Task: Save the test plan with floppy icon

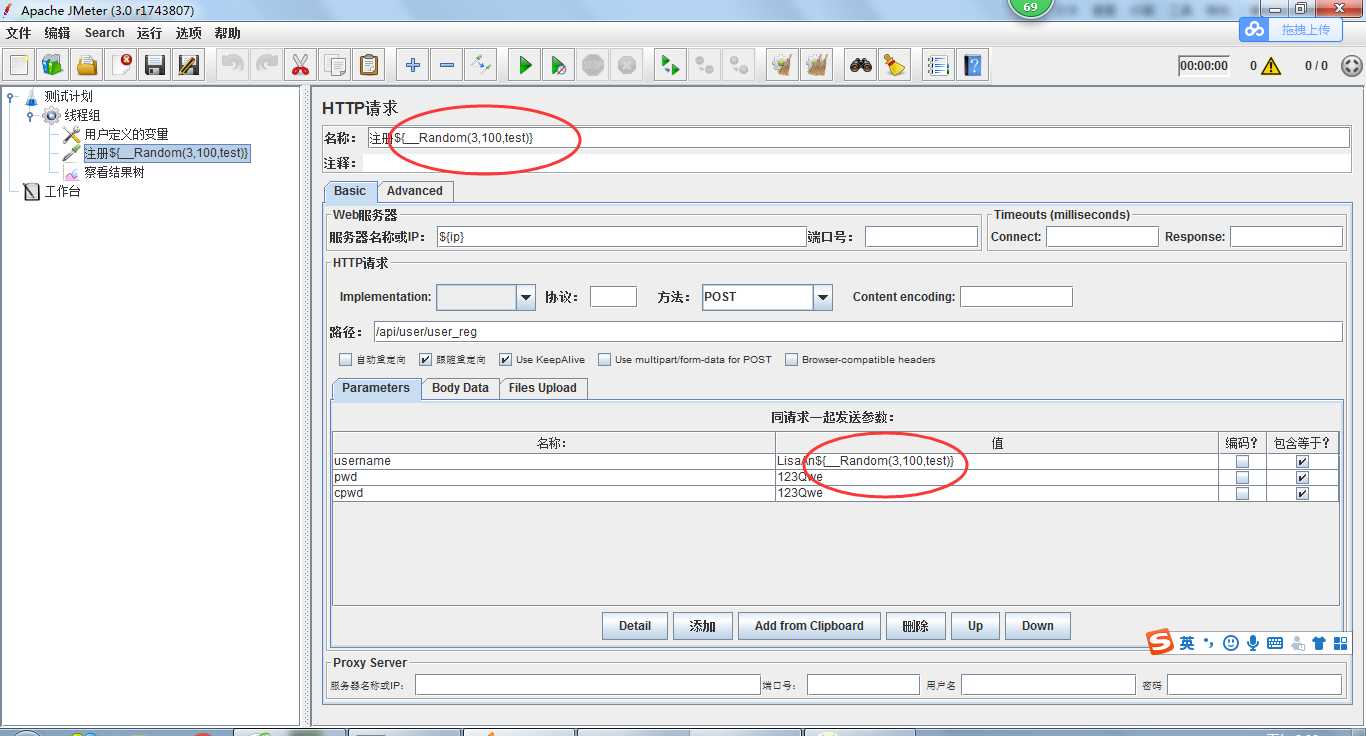Action: pyautogui.click(x=155, y=66)
